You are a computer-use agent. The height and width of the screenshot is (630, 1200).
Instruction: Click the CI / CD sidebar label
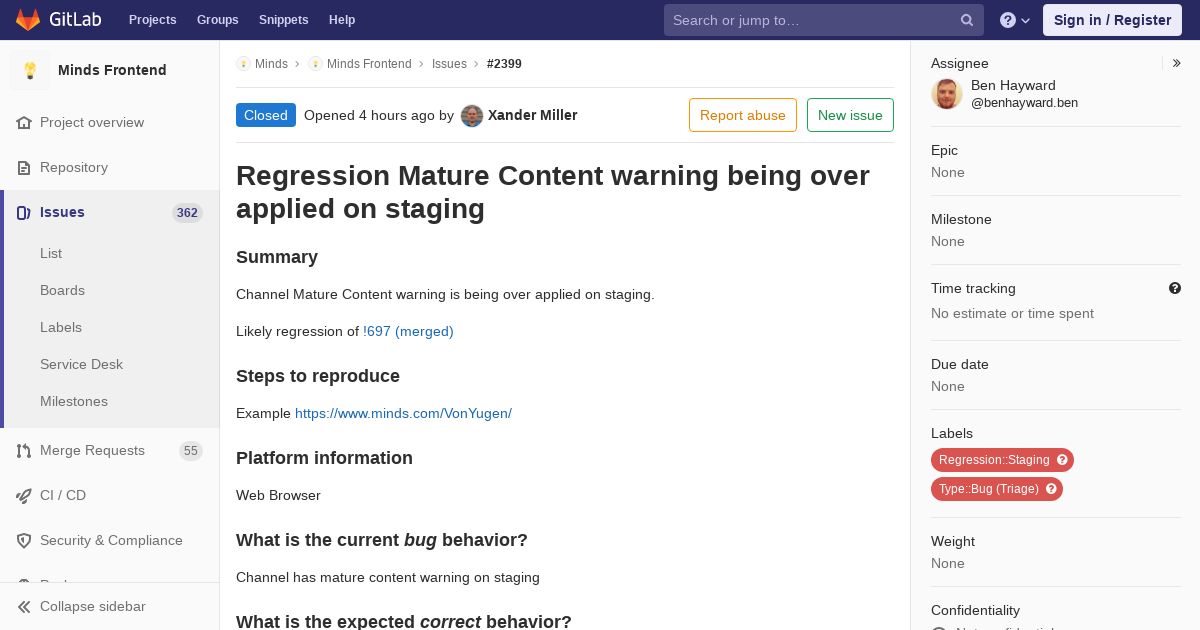pos(63,495)
